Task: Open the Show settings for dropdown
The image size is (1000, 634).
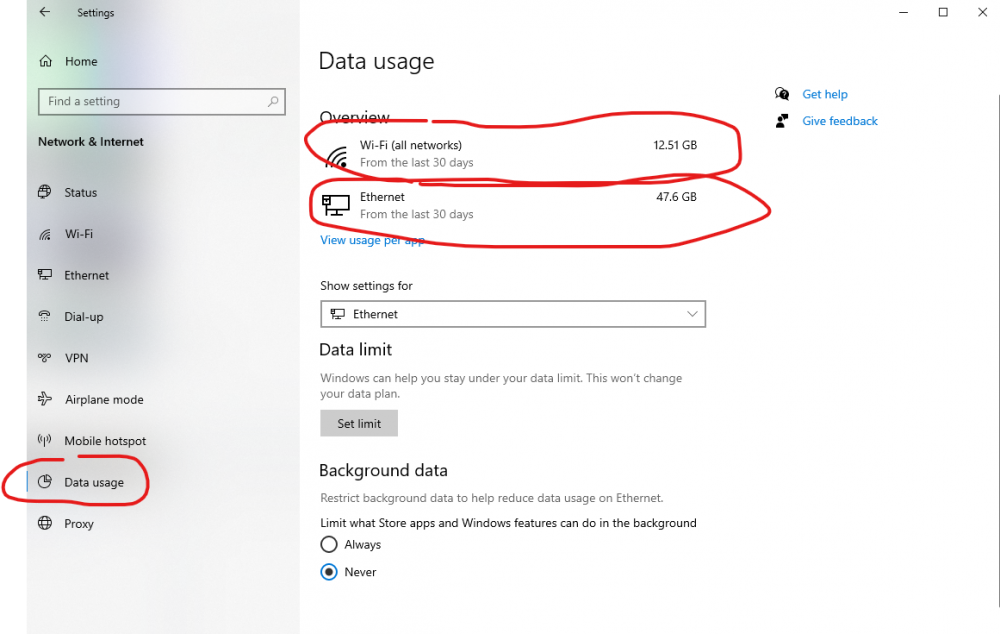Action: click(x=513, y=314)
